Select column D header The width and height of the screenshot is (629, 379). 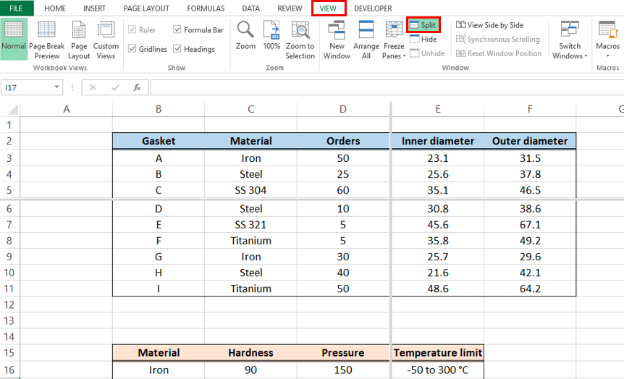pyautogui.click(x=343, y=109)
